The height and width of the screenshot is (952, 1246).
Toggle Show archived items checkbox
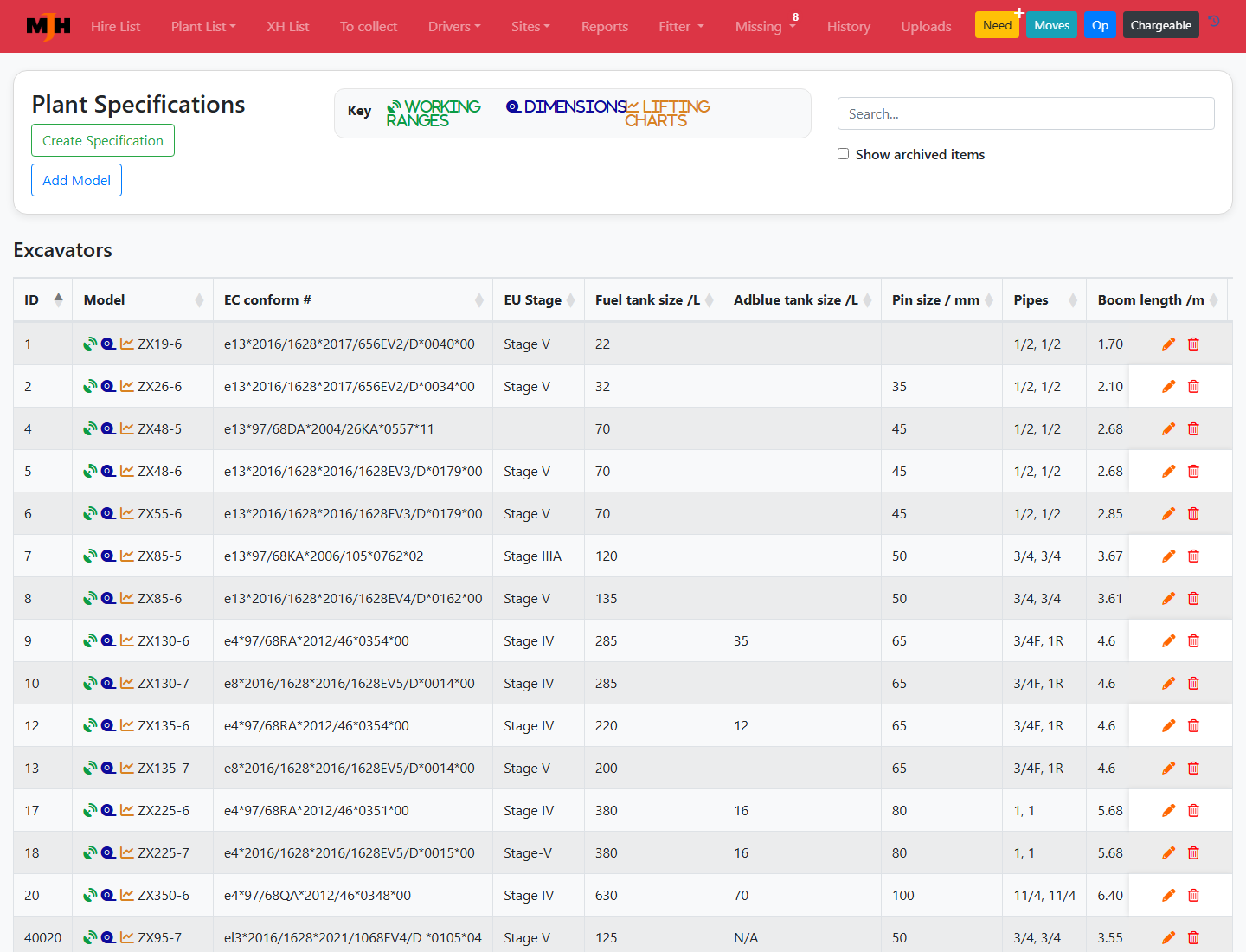click(x=843, y=154)
